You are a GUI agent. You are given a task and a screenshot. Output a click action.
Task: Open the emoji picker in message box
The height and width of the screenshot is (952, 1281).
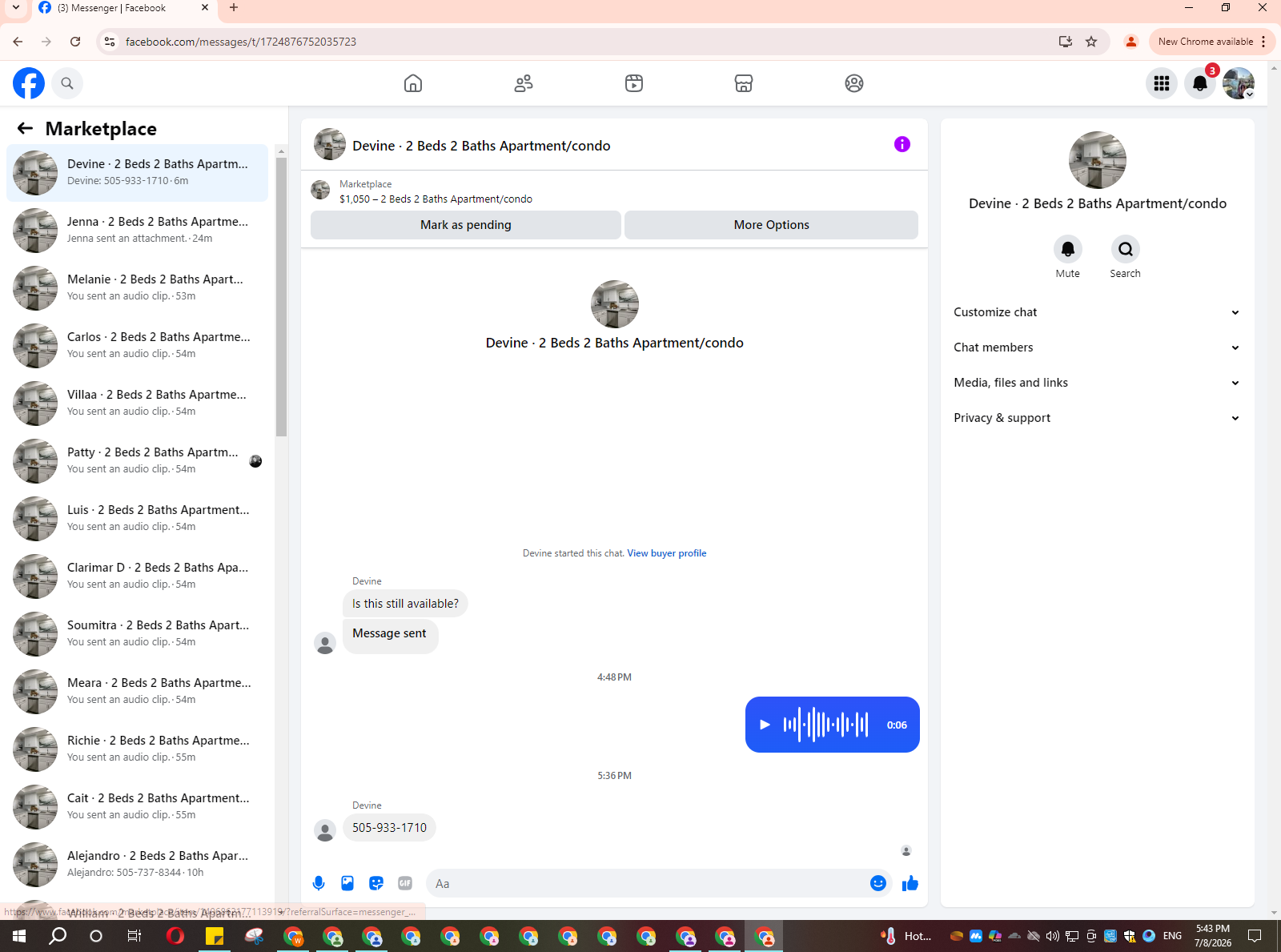(x=878, y=883)
